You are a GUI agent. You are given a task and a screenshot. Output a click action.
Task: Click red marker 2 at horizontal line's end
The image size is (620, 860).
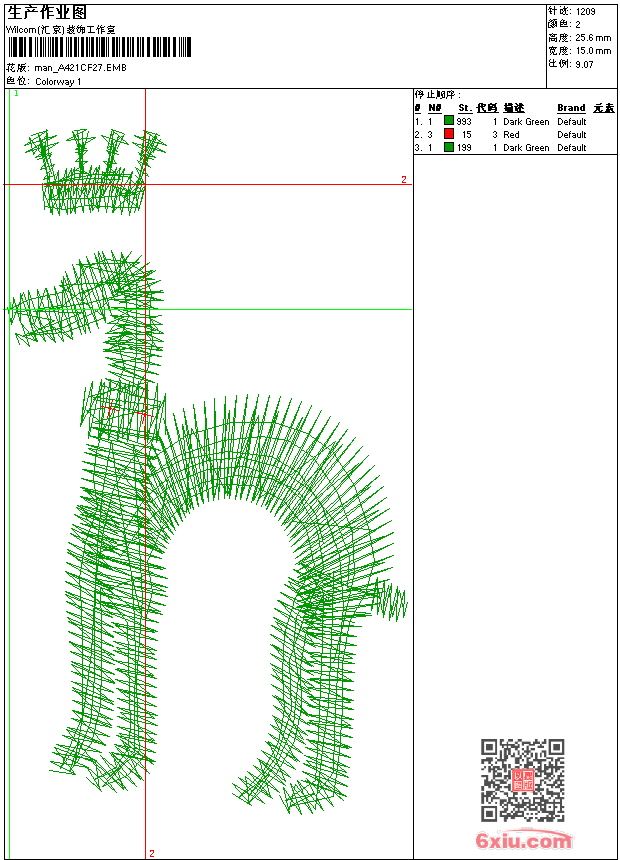[404, 180]
